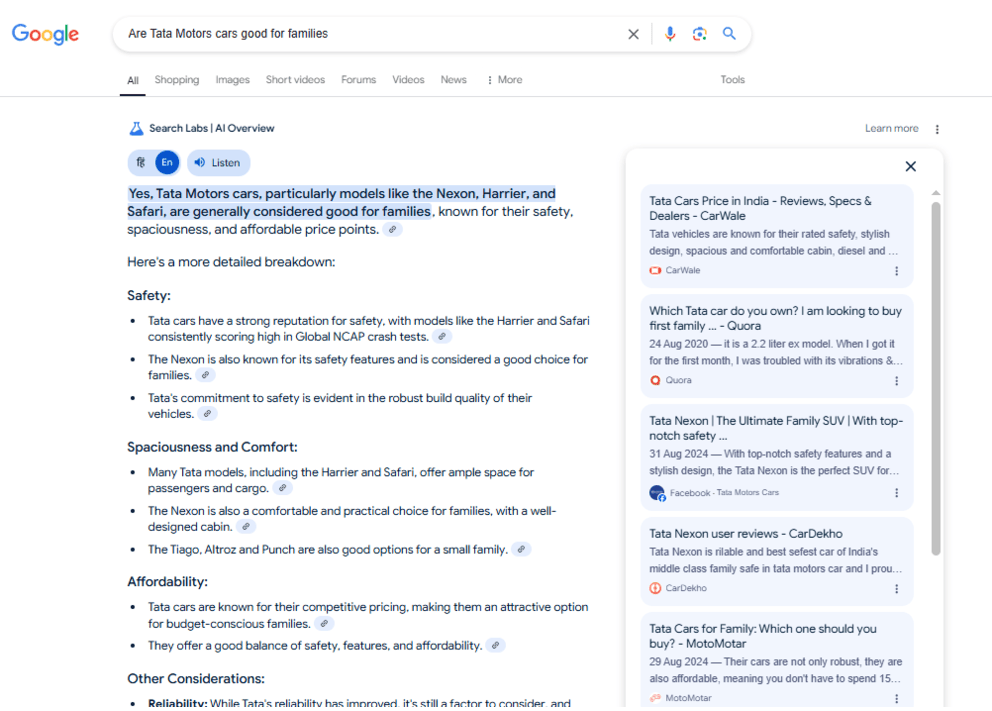Click the Learn more link
Screen dimensions: 992x711
point(891,129)
